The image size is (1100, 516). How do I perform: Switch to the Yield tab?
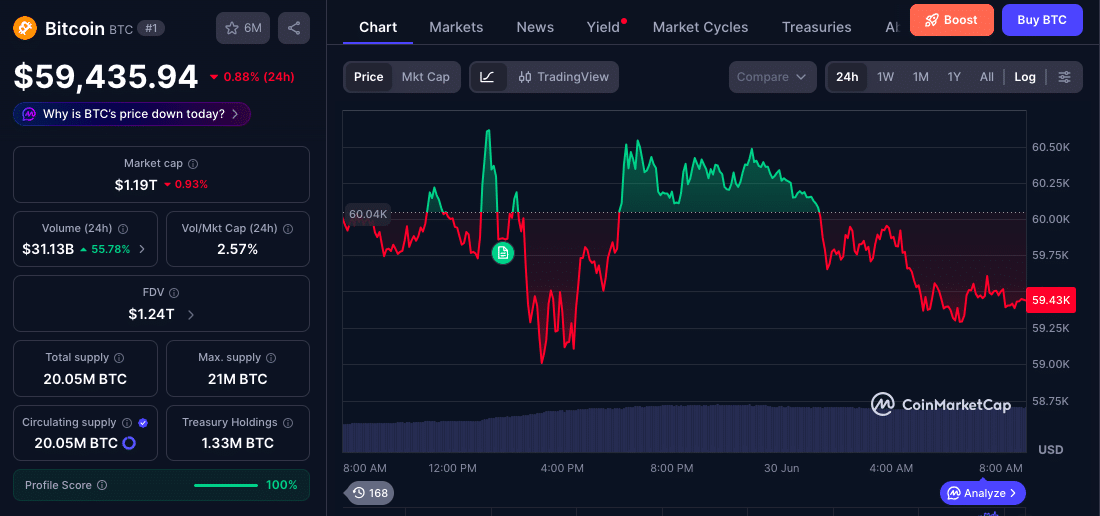click(x=603, y=27)
